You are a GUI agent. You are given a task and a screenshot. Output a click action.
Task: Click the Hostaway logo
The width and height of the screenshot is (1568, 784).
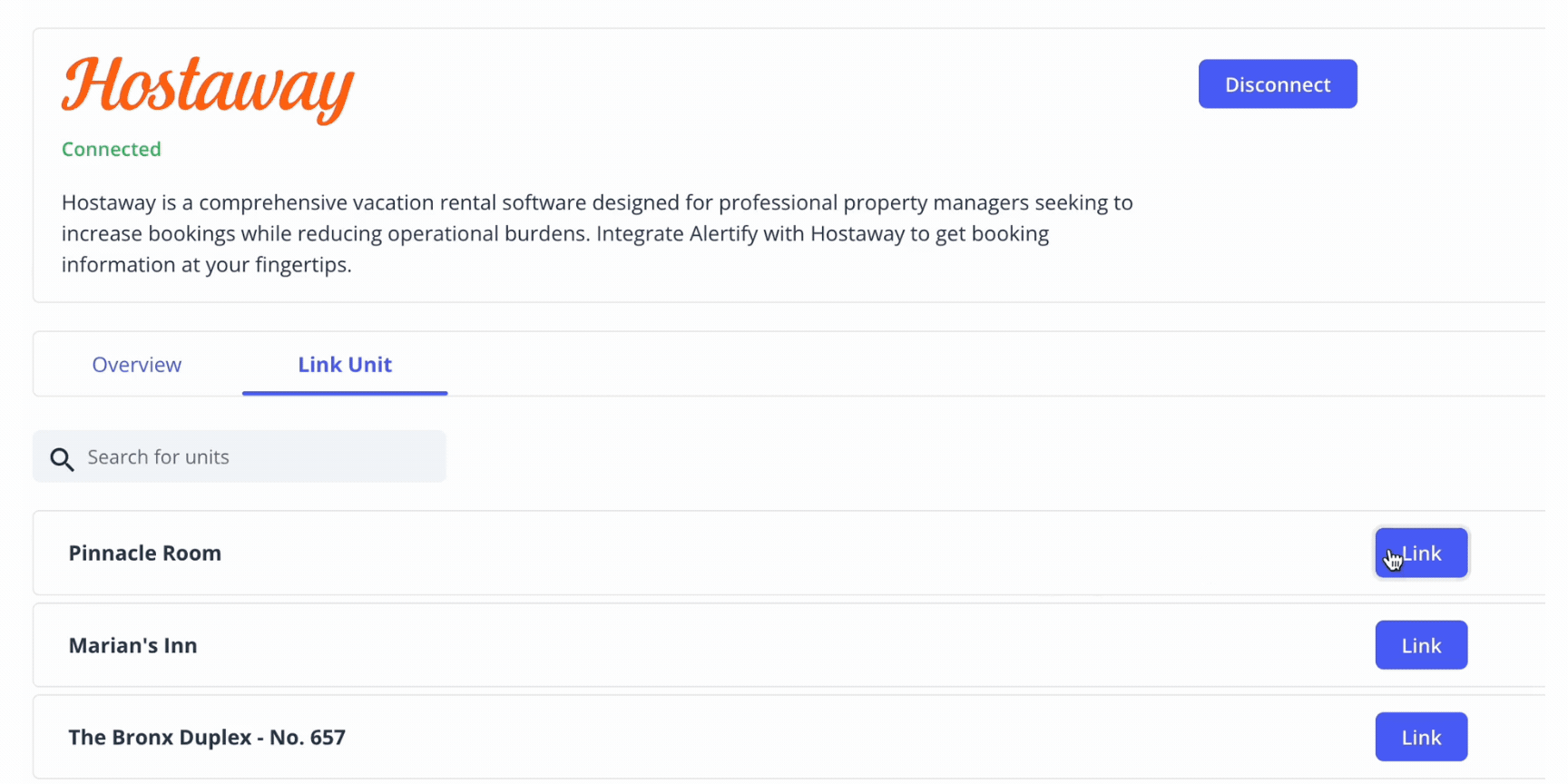[208, 87]
